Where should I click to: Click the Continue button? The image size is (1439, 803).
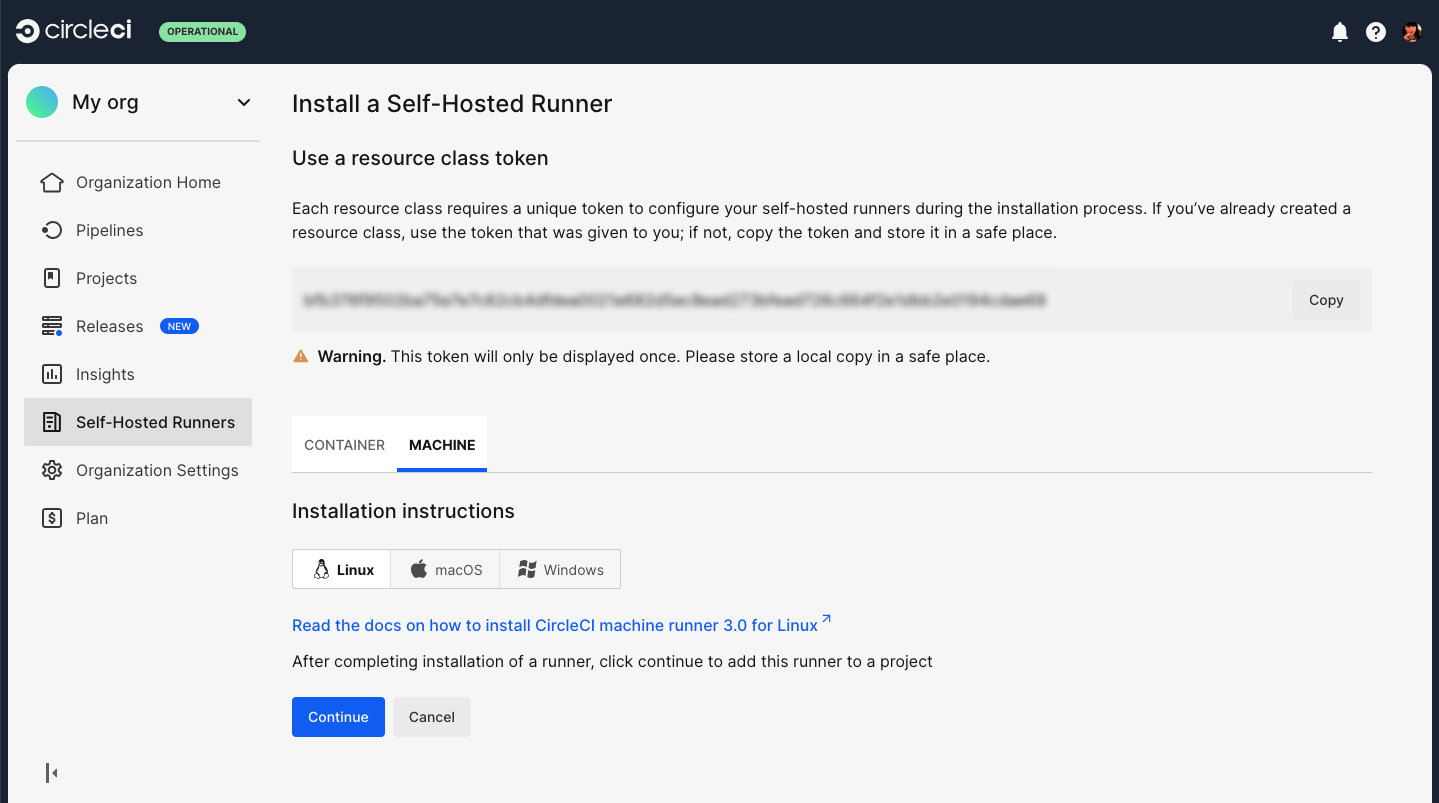tap(338, 717)
